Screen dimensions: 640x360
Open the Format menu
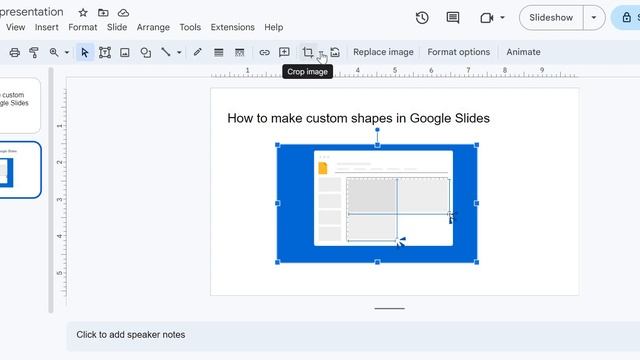[x=83, y=27]
